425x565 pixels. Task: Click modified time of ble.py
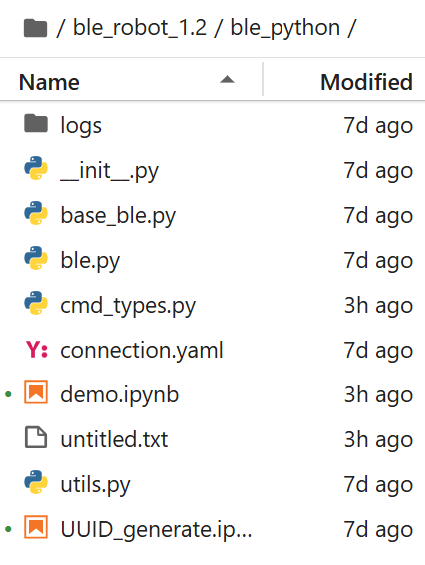point(378,261)
